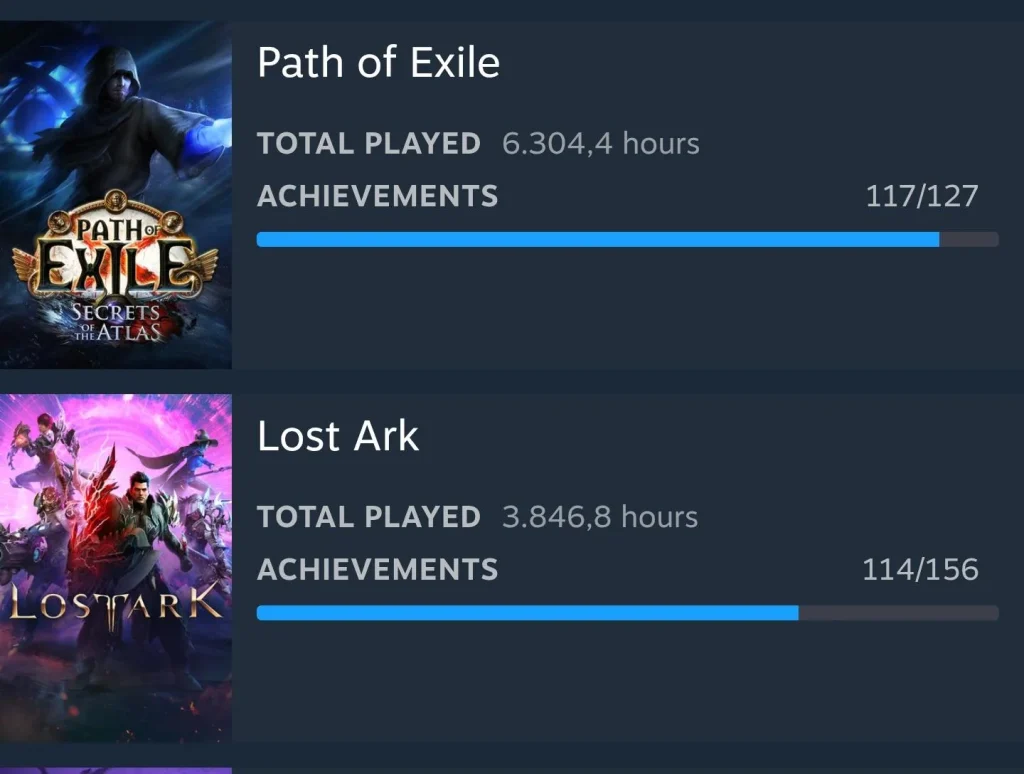The height and width of the screenshot is (774, 1024).
Task: View Lost Ark ACHIEVEMENTS label
Action: pyautogui.click(x=377, y=569)
